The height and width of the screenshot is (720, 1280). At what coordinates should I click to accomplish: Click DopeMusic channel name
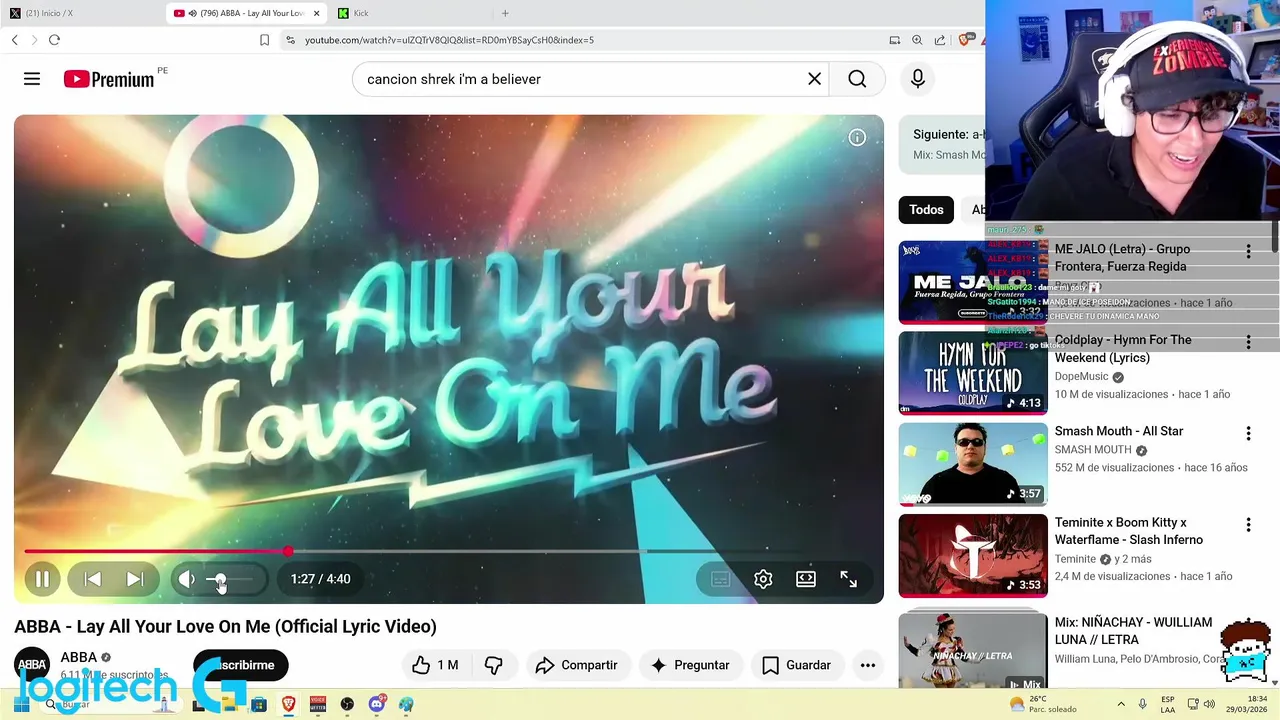pos(1081,377)
